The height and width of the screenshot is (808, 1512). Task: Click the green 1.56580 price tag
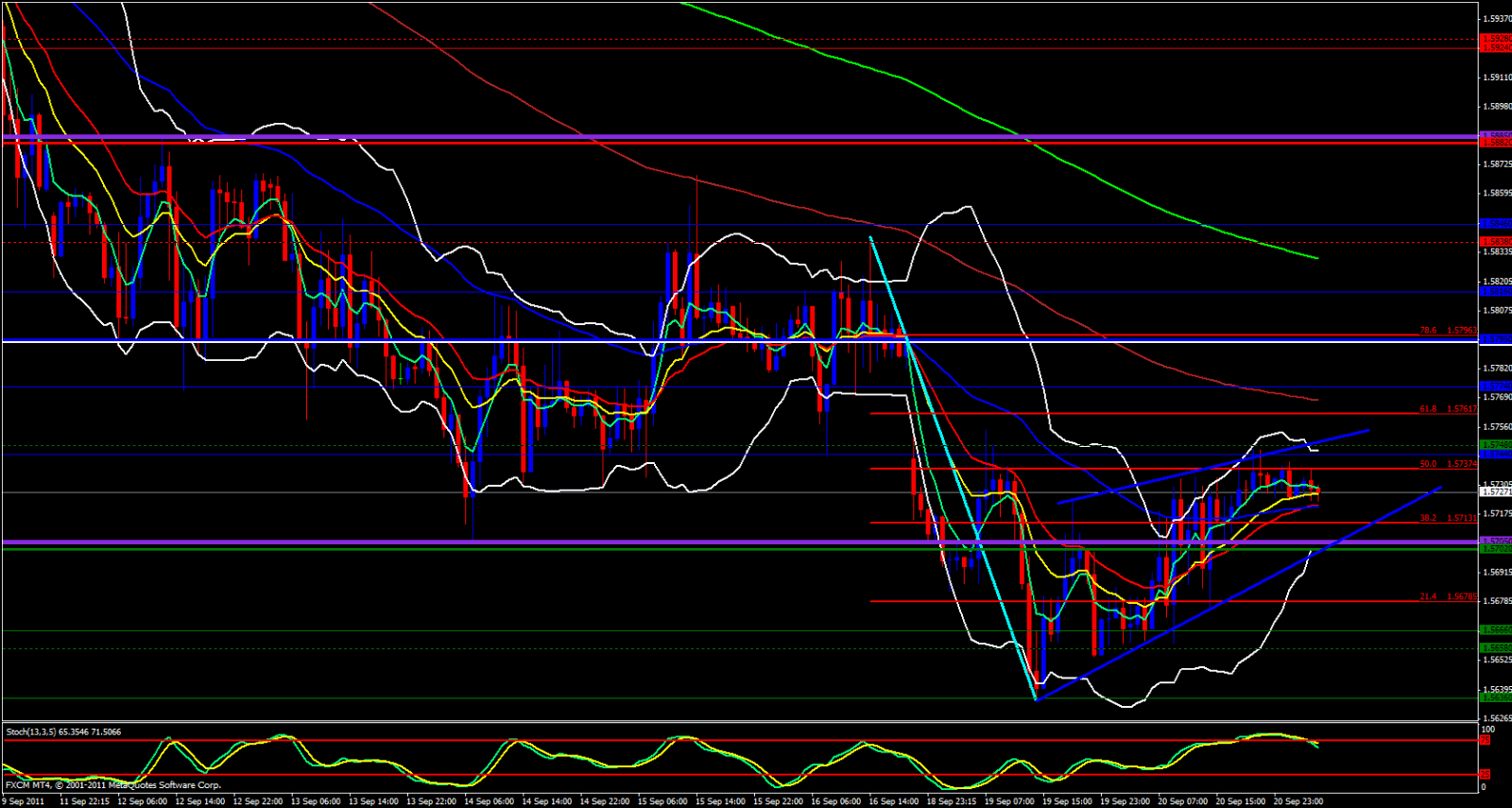click(x=1496, y=647)
